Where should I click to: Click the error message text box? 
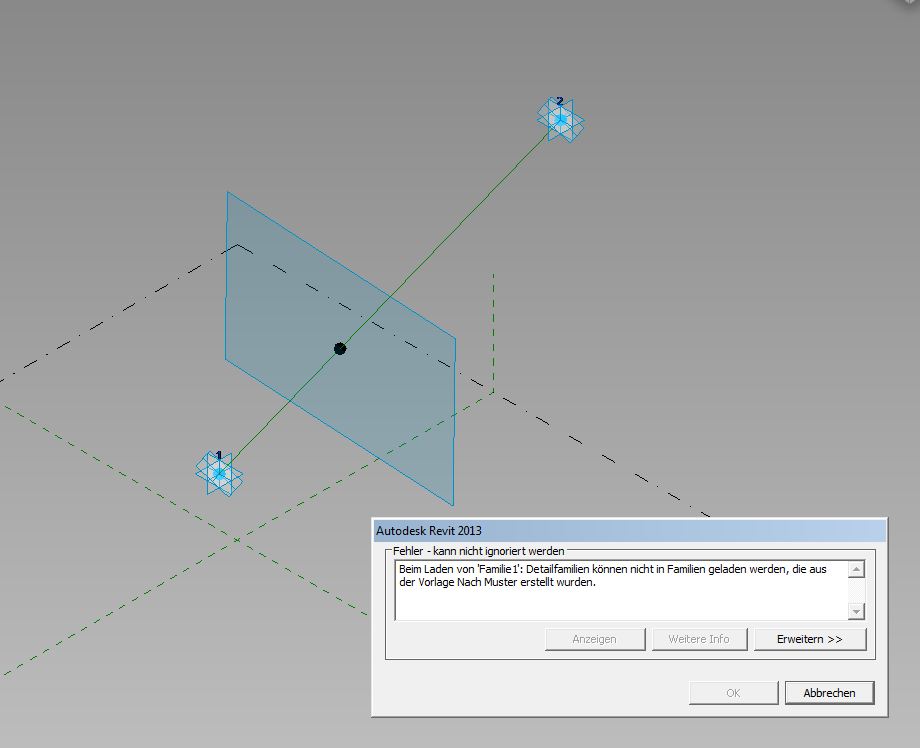[621, 590]
